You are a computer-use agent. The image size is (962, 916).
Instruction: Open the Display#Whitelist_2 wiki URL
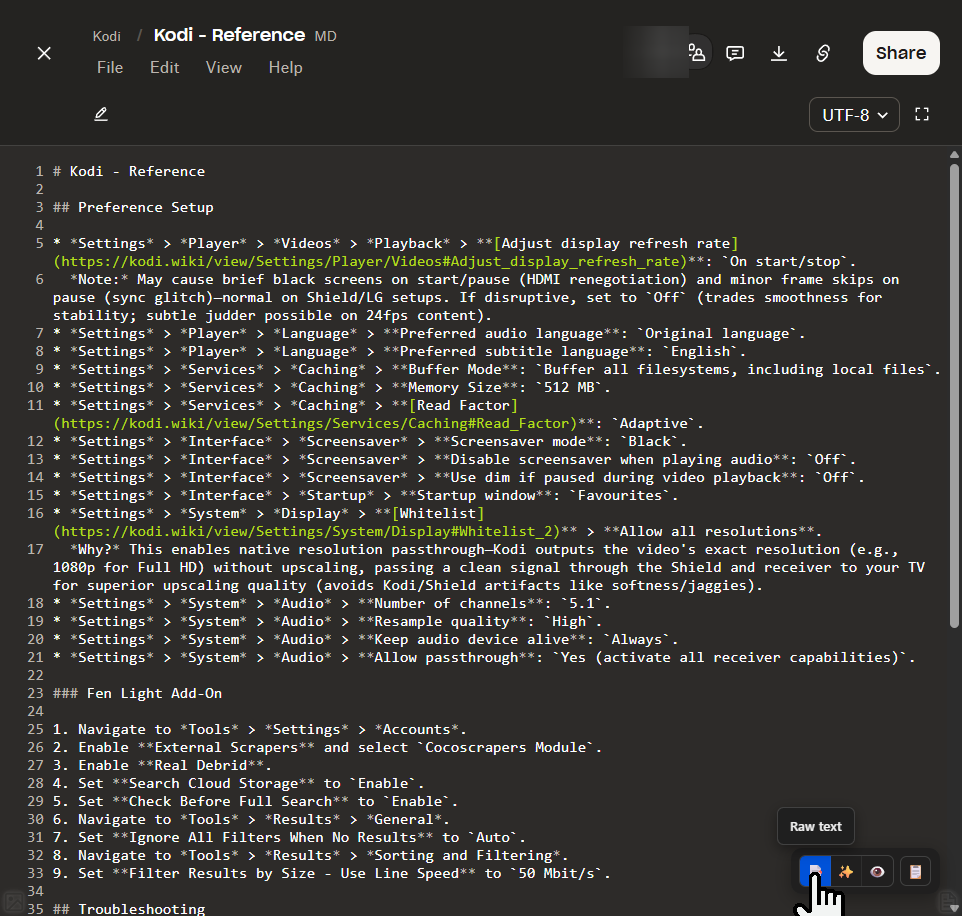pyautogui.click(x=307, y=531)
